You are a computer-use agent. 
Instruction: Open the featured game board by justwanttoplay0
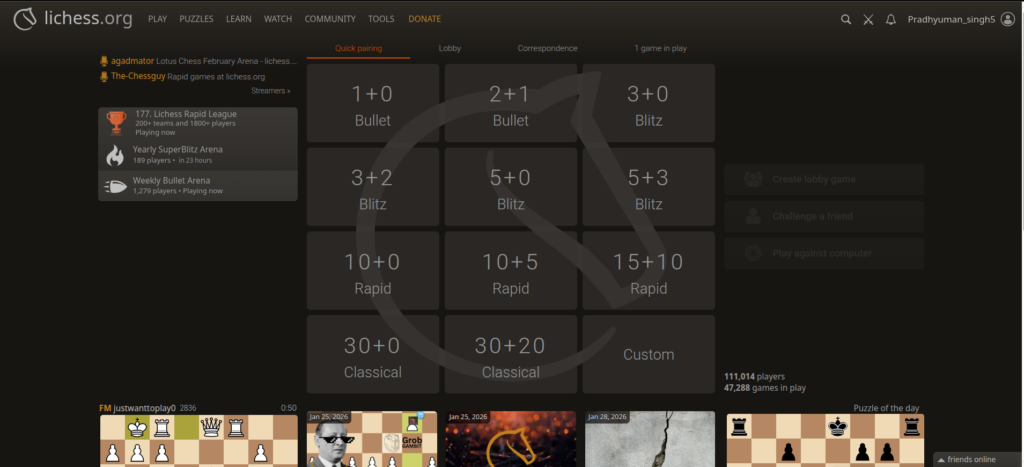pyautogui.click(x=199, y=441)
